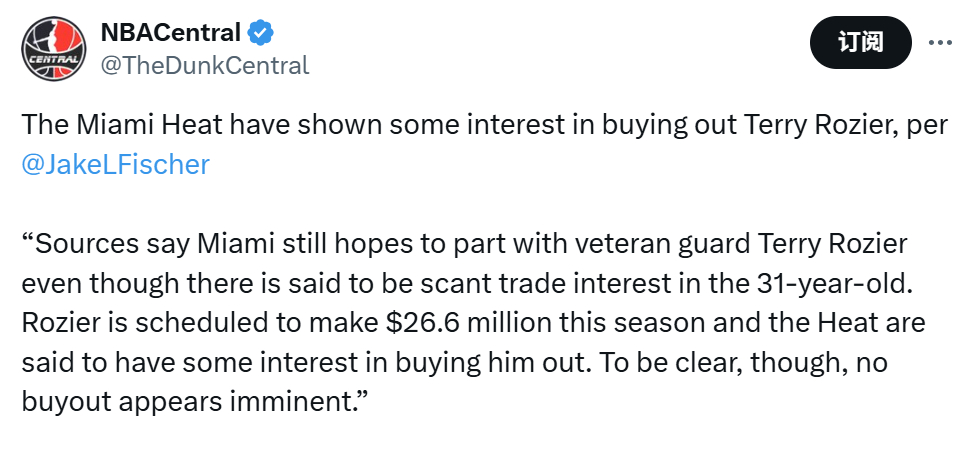Screen dimensions: 978x450
Task: Click the "Rozier is scheduled" sentence start
Action: coord(138,323)
